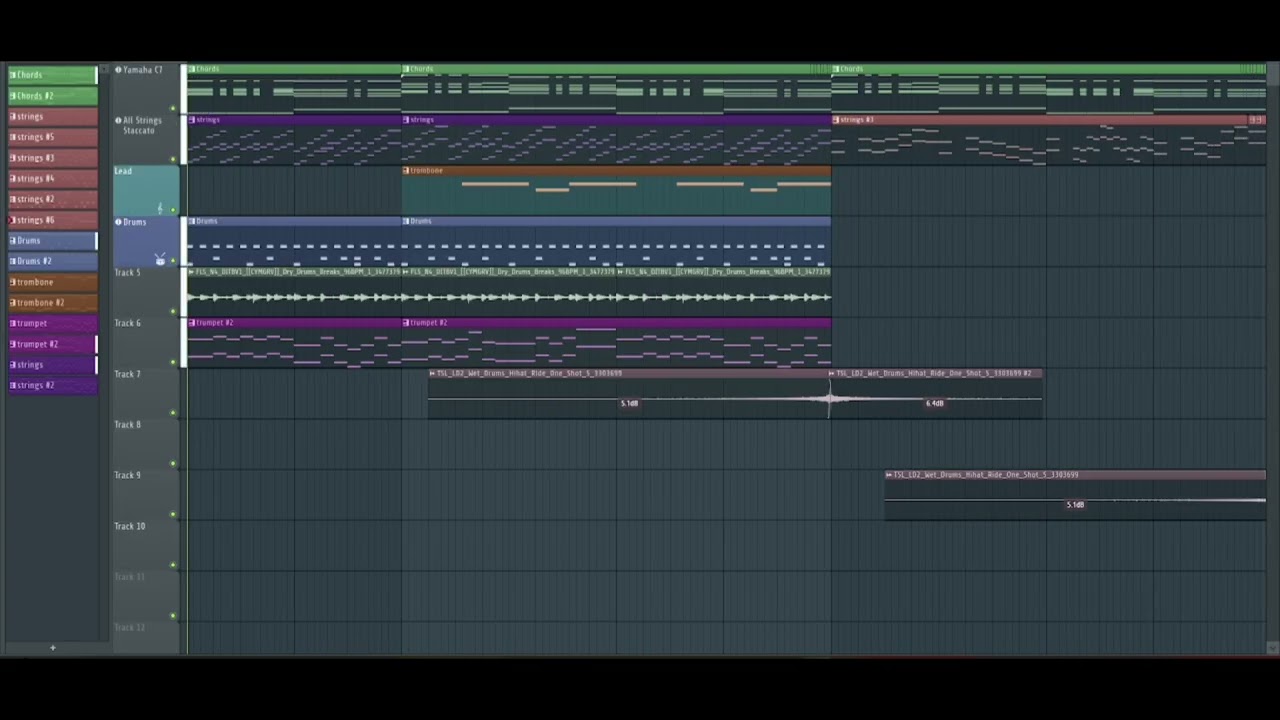Click the instrument icon next to the Drums track name
1280x720 pixels.
(118, 222)
